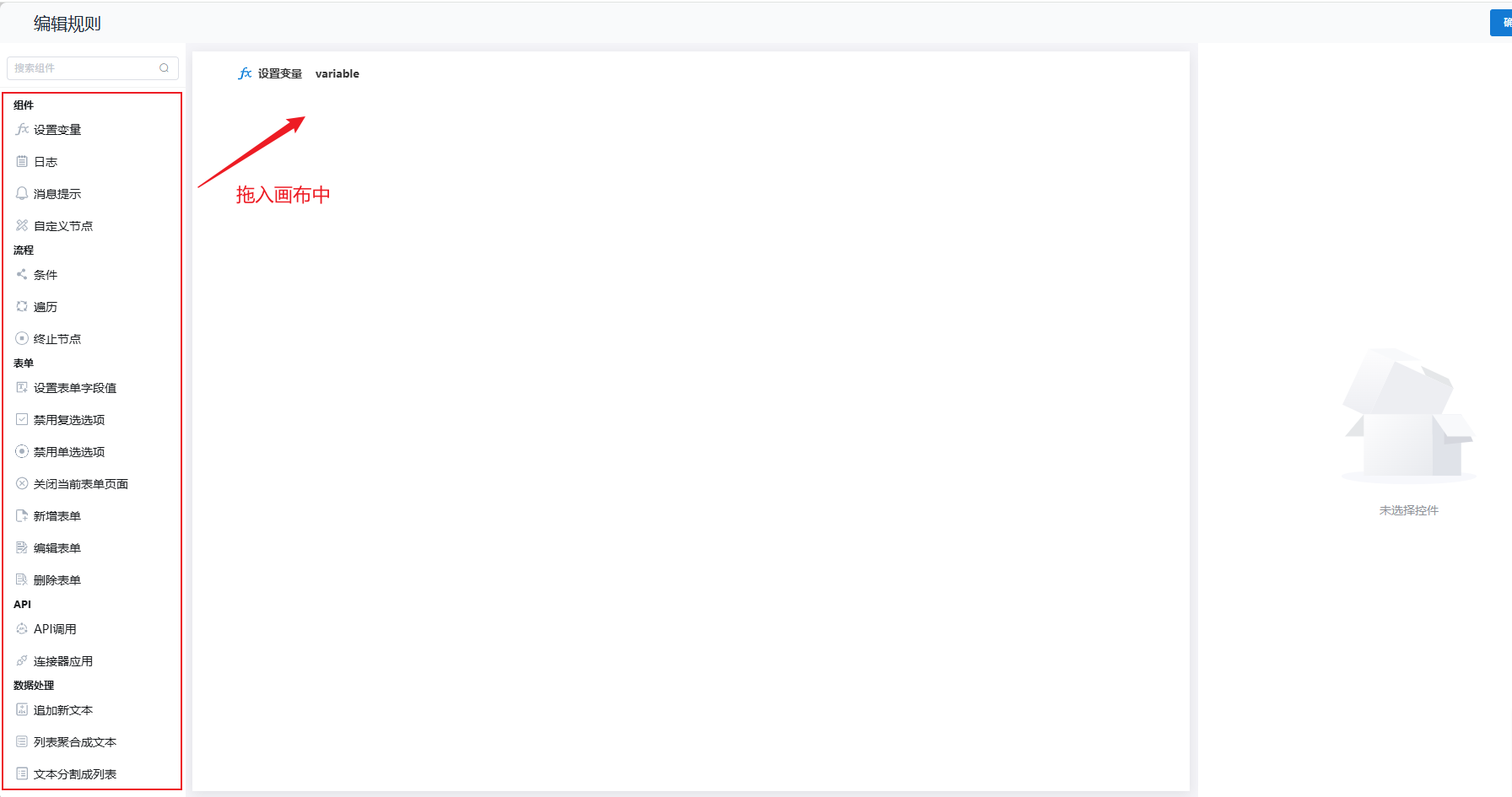Click the 设置变量 fx icon in sidebar
Screen dimensions: 1512x797
[x=22, y=129]
